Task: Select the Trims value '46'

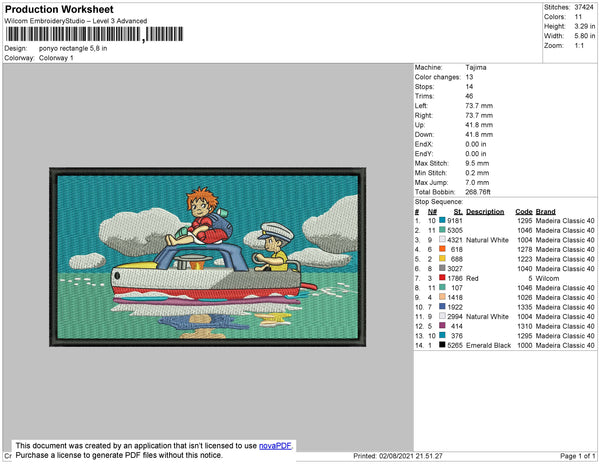Action: click(x=470, y=96)
